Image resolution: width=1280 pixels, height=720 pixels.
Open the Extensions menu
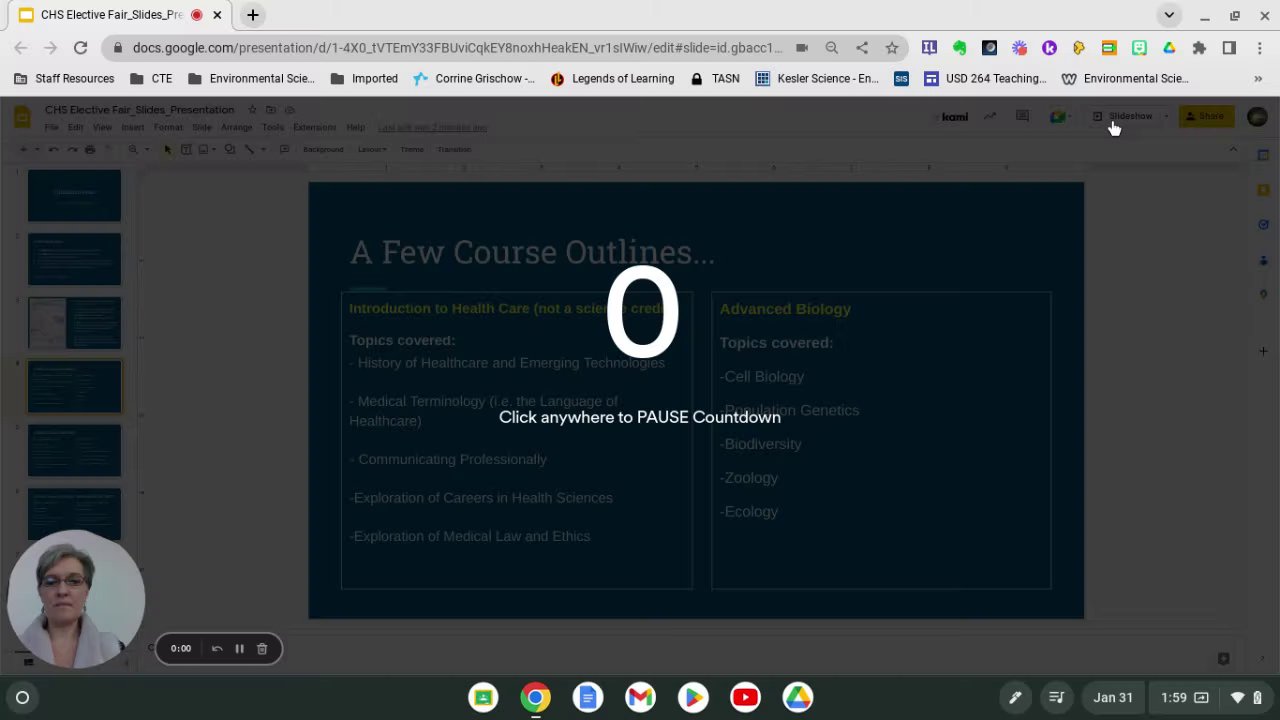tap(314, 127)
